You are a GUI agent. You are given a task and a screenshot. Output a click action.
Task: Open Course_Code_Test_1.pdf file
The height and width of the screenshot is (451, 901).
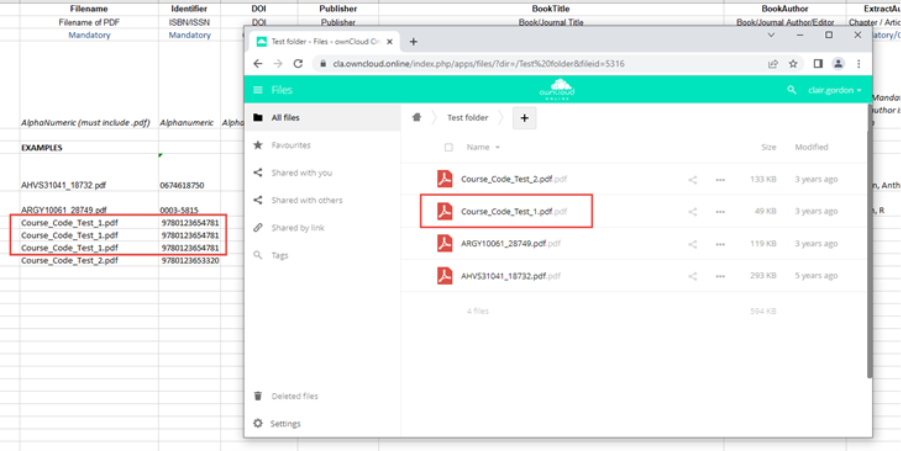click(x=514, y=211)
